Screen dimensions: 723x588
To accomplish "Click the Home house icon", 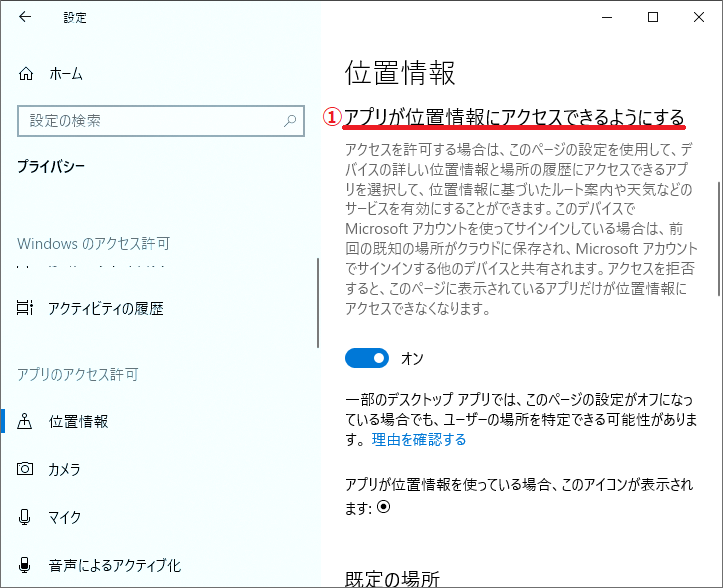I will click(26, 74).
